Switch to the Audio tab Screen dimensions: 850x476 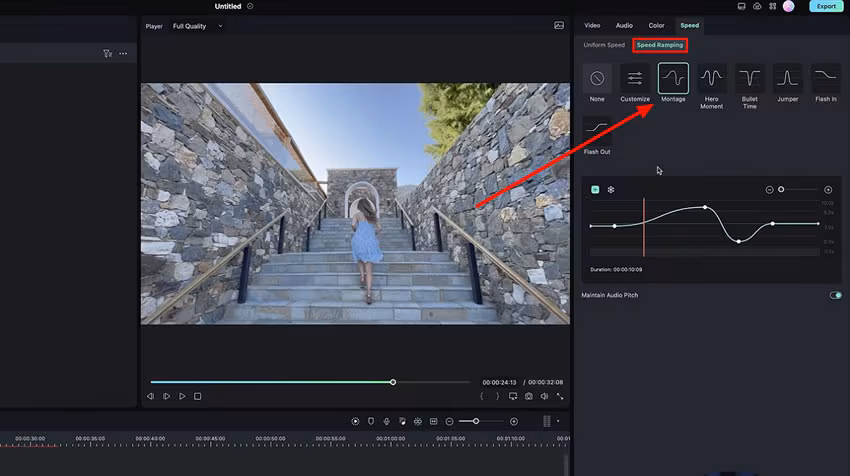[x=624, y=25]
